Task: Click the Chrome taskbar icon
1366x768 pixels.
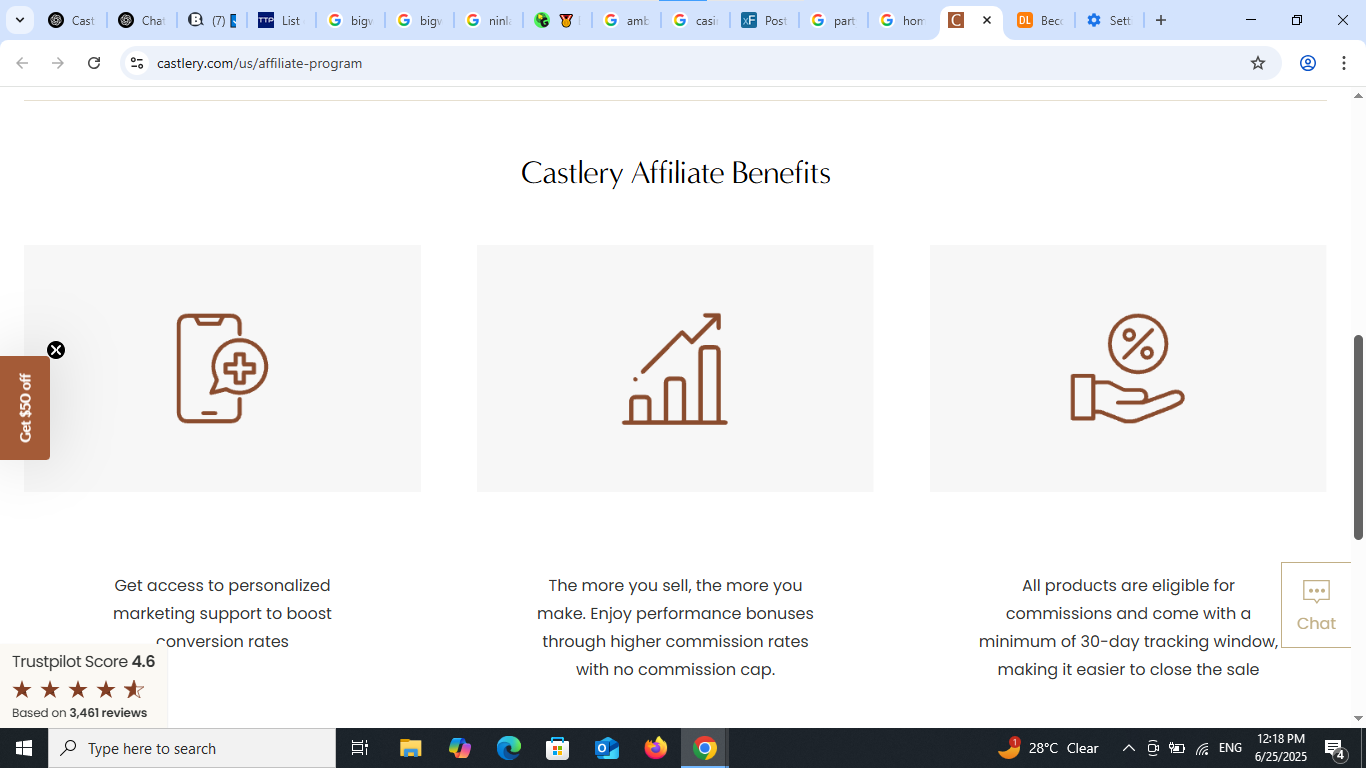Action: pyautogui.click(x=705, y=748)
